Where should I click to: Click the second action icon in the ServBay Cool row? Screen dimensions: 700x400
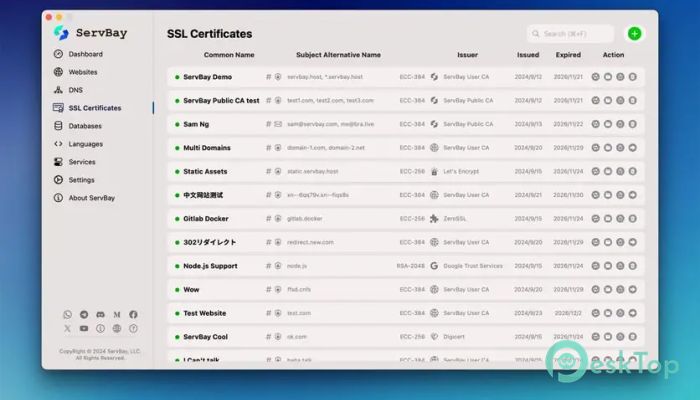(x=608, y=337)
